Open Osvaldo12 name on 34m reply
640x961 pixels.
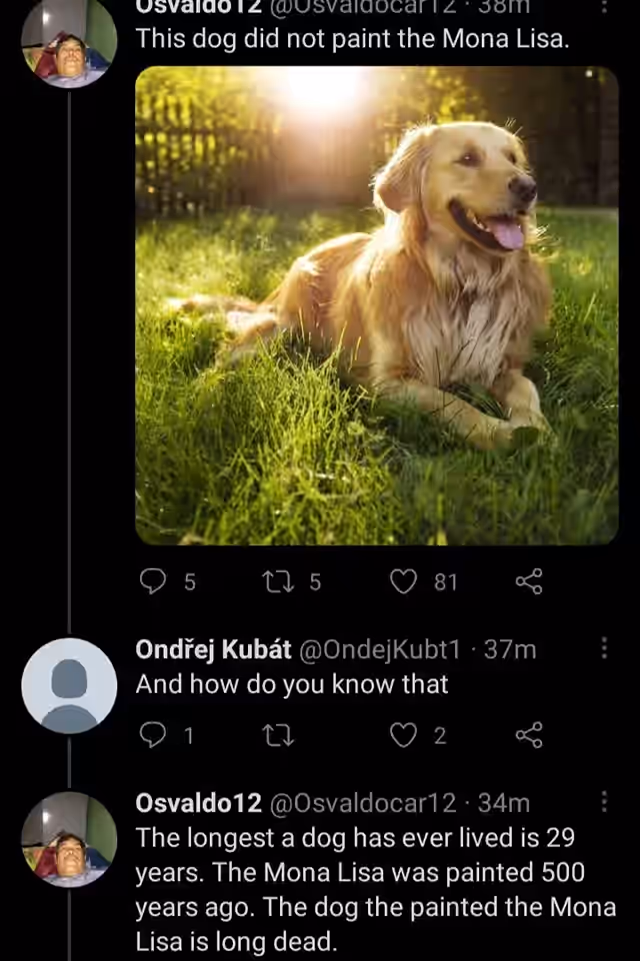[x=199, y=803]
